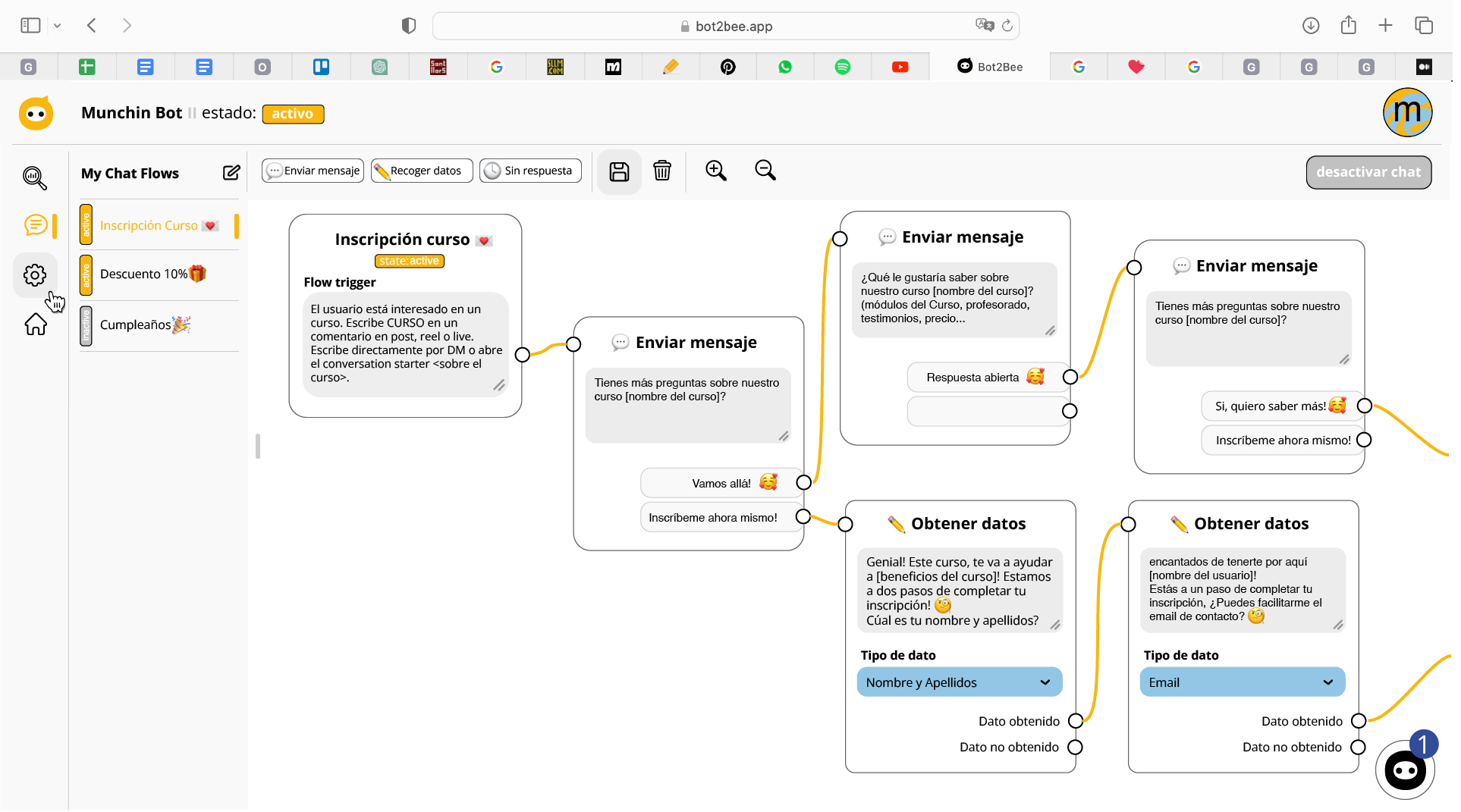Open settings gear in the left sidebar
The width and height of the screenshot is (1461, 812).
pyautogui.click(x=35, y=275)
